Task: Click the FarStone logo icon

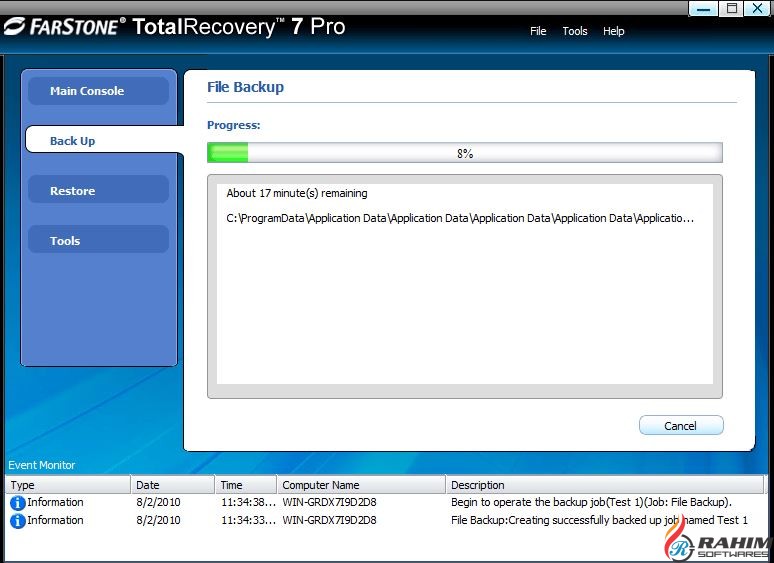Action: click(14, 27)
